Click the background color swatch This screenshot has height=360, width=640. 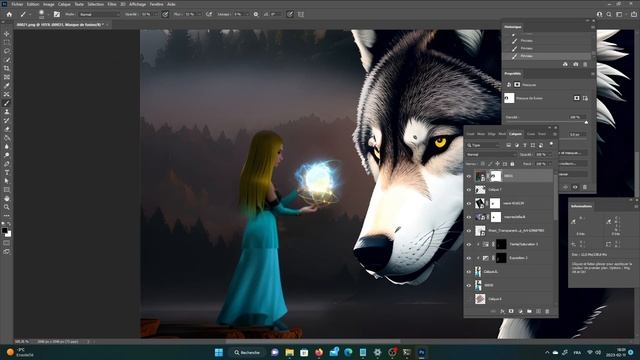9,234
